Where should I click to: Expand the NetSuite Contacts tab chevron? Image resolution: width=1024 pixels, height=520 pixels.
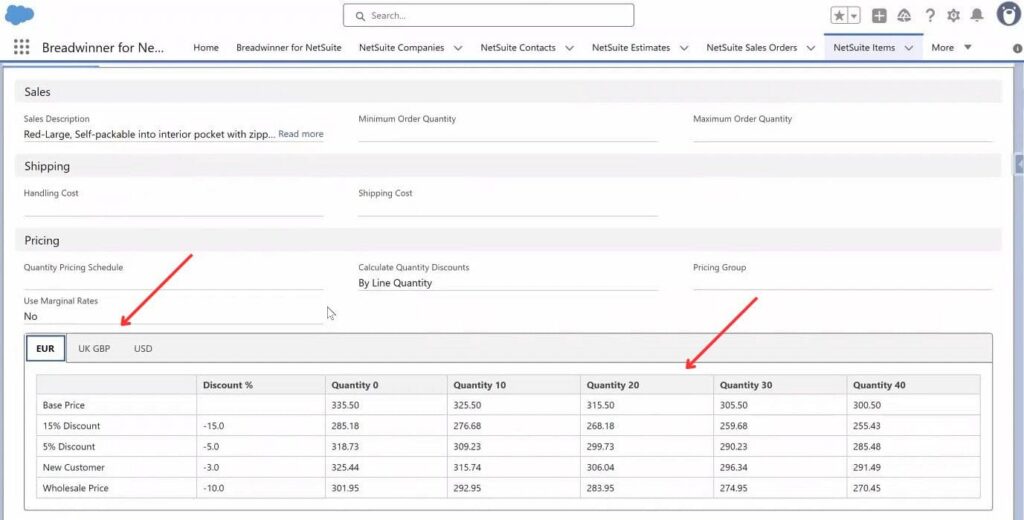pos(569,48)
